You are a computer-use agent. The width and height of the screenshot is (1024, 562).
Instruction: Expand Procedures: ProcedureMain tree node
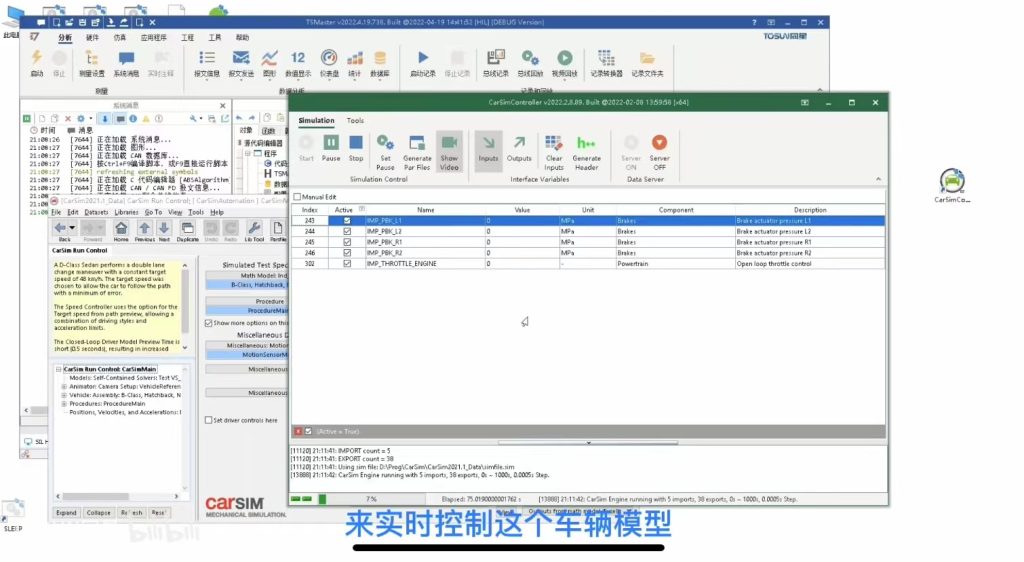[64, 403]
